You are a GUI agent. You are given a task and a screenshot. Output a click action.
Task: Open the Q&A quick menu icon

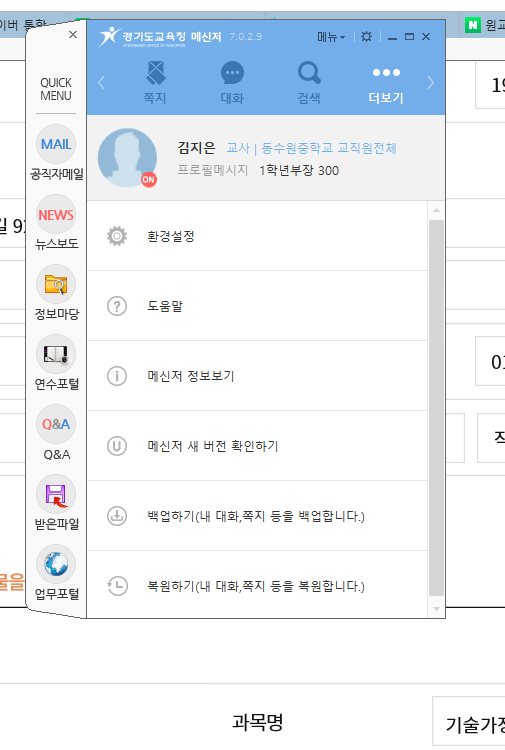[x=56, y=424]
